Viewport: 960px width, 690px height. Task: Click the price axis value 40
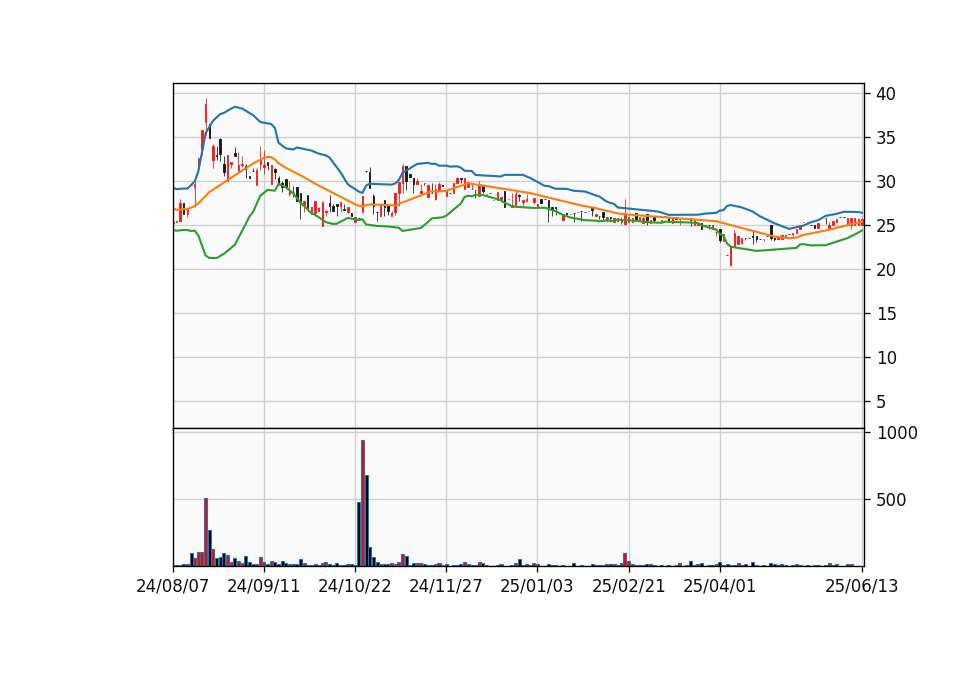click(886, 94)
